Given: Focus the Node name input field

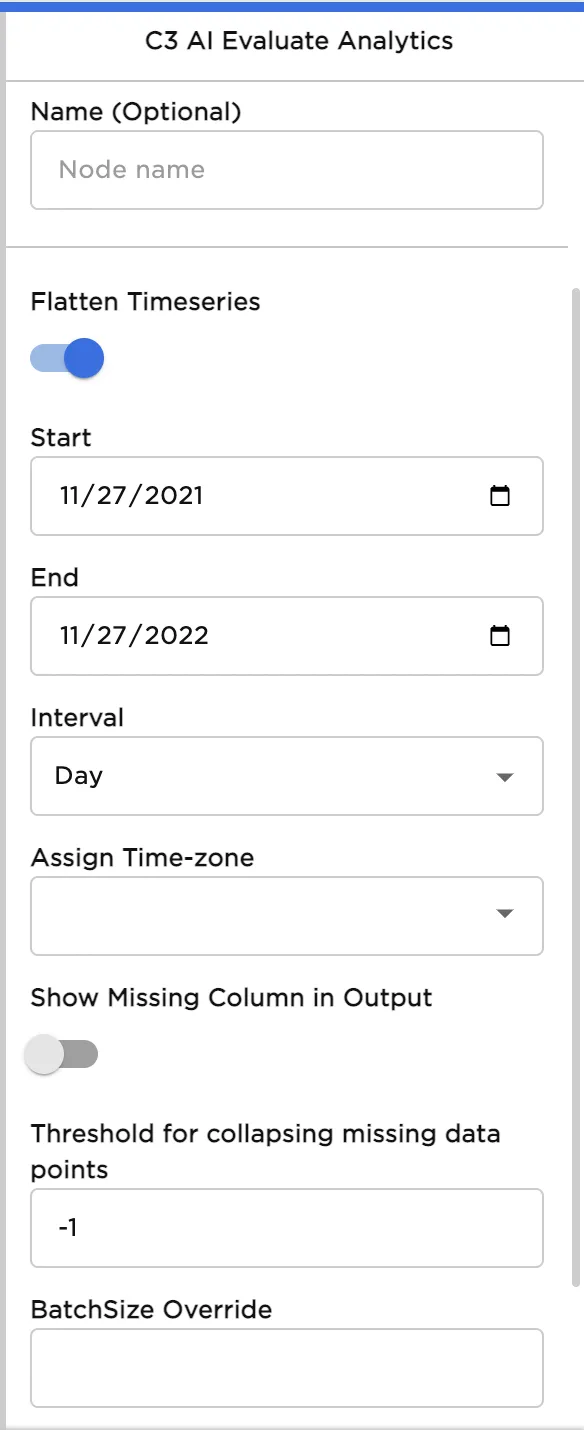Looking at the screenshot, I should (x=287, y=170).
